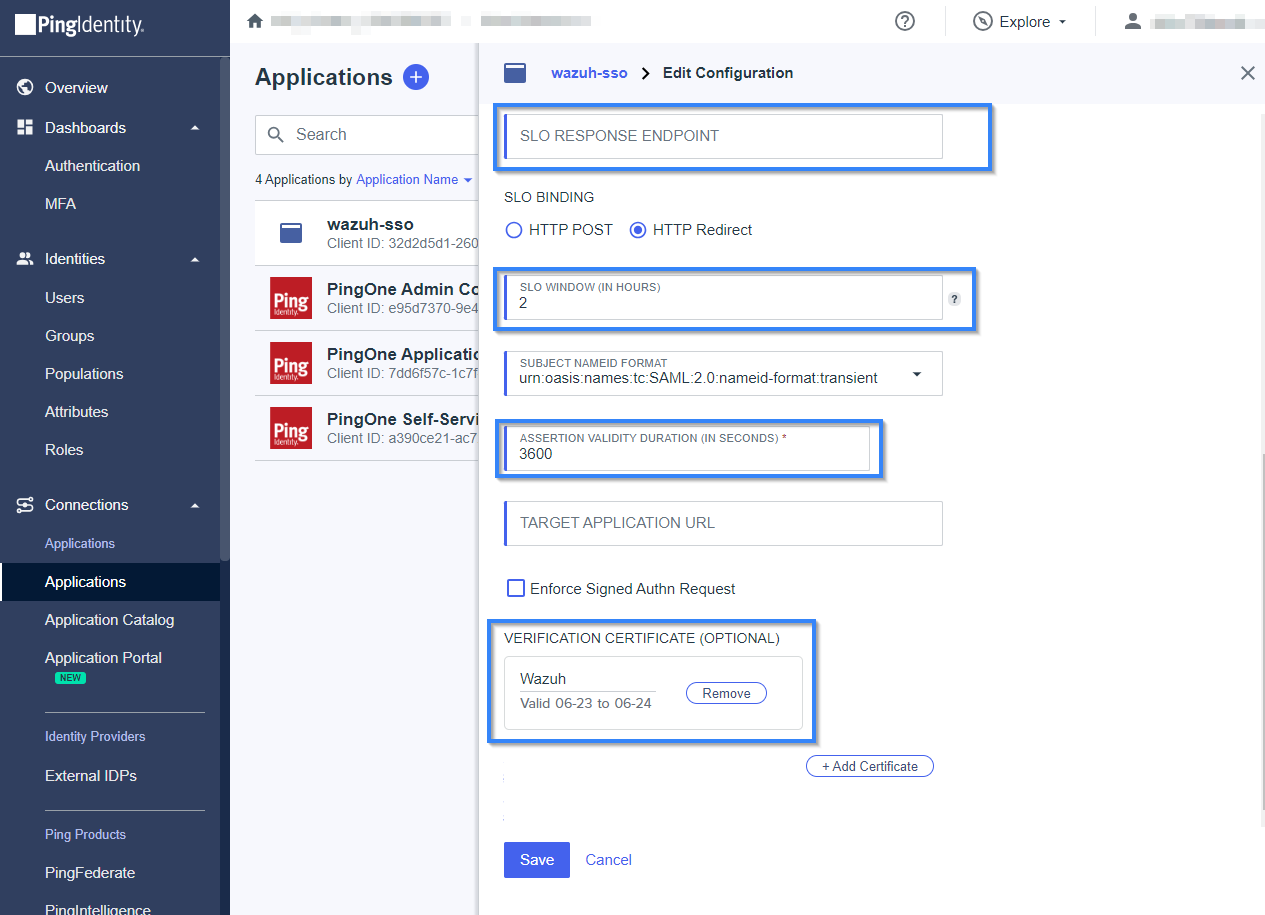Click the SLO Window hours field

pyautogui.click(x=723, y=297)
